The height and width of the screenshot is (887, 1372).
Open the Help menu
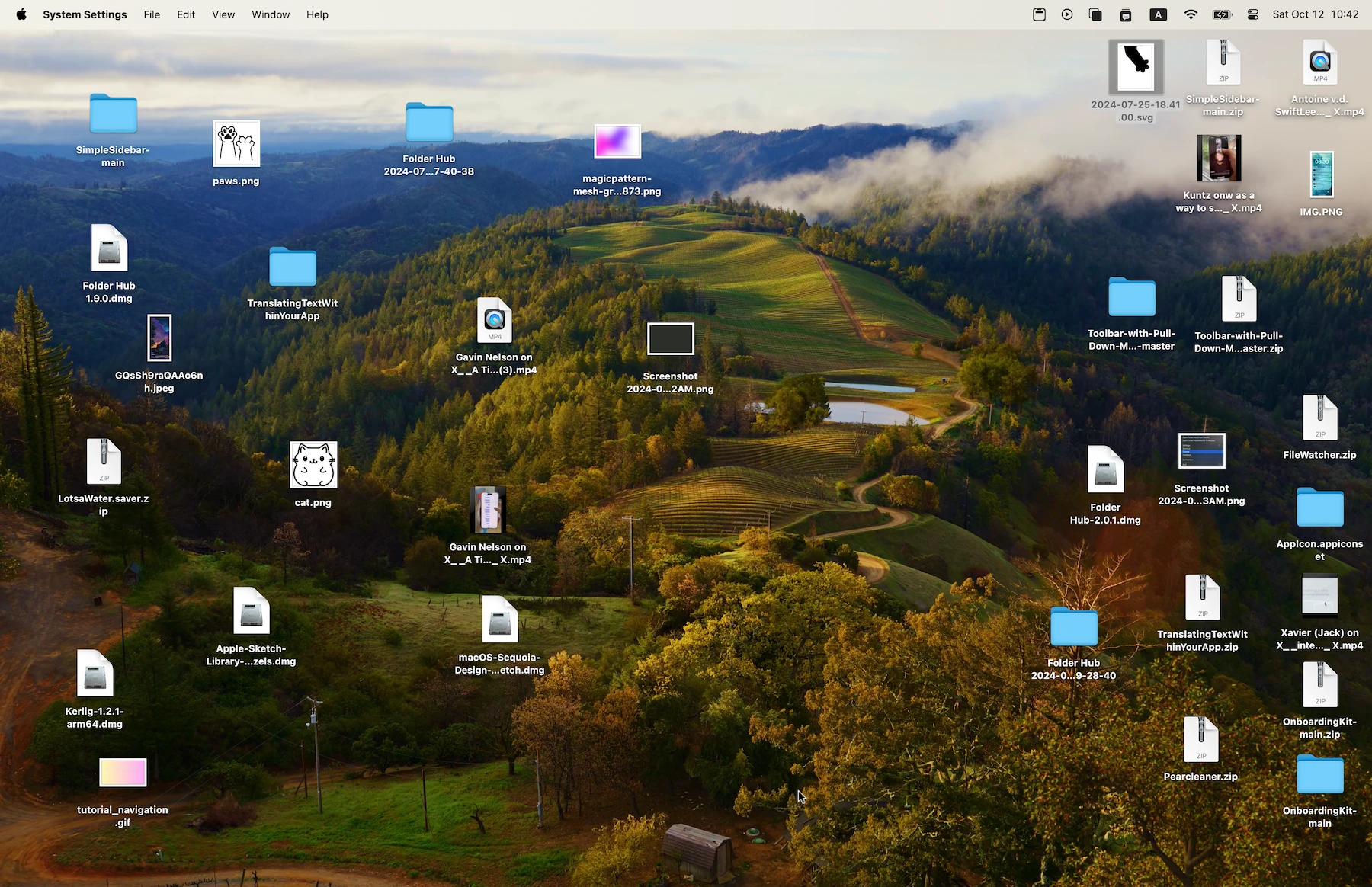317,14
